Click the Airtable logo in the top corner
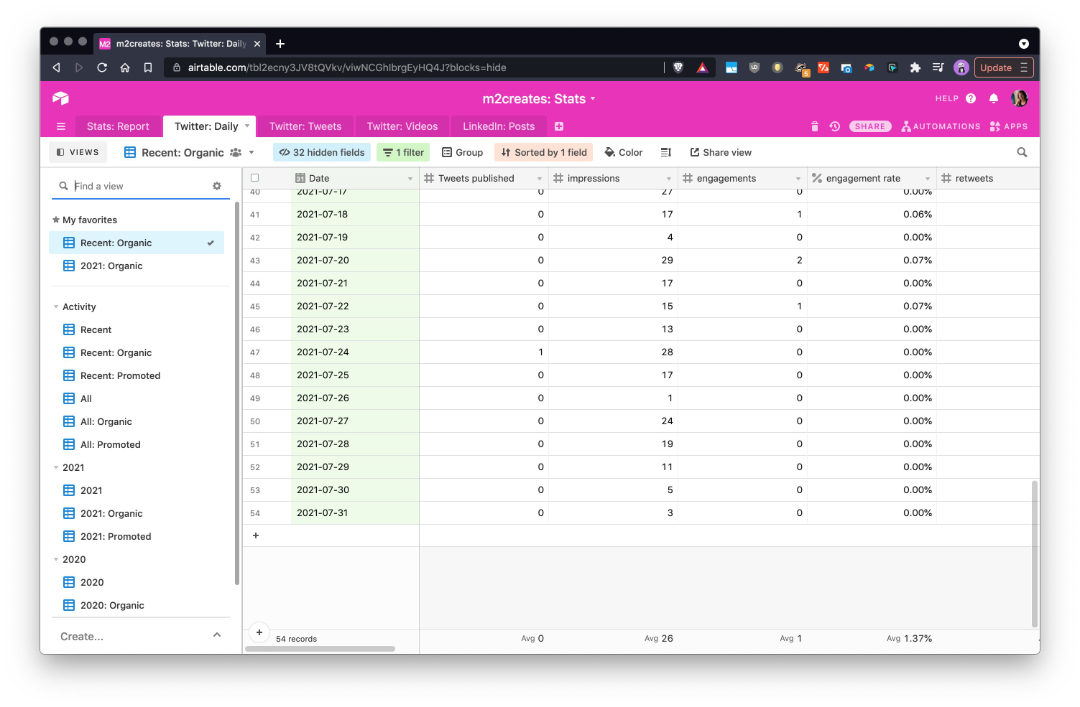Viewport: 1080px width, 707px height. pos(60,99)
